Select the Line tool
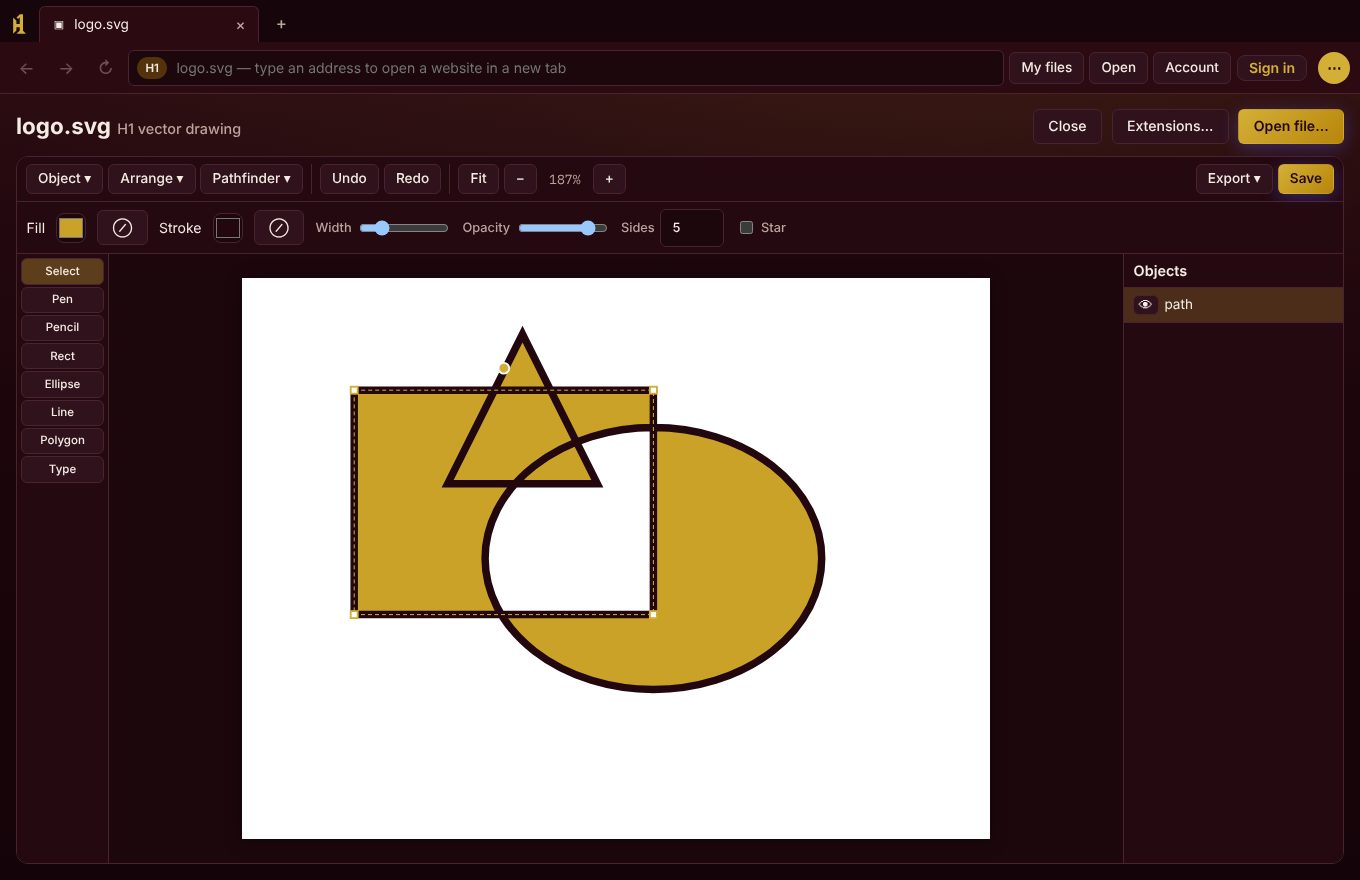 pyautogui.click(x=62, y=412)
